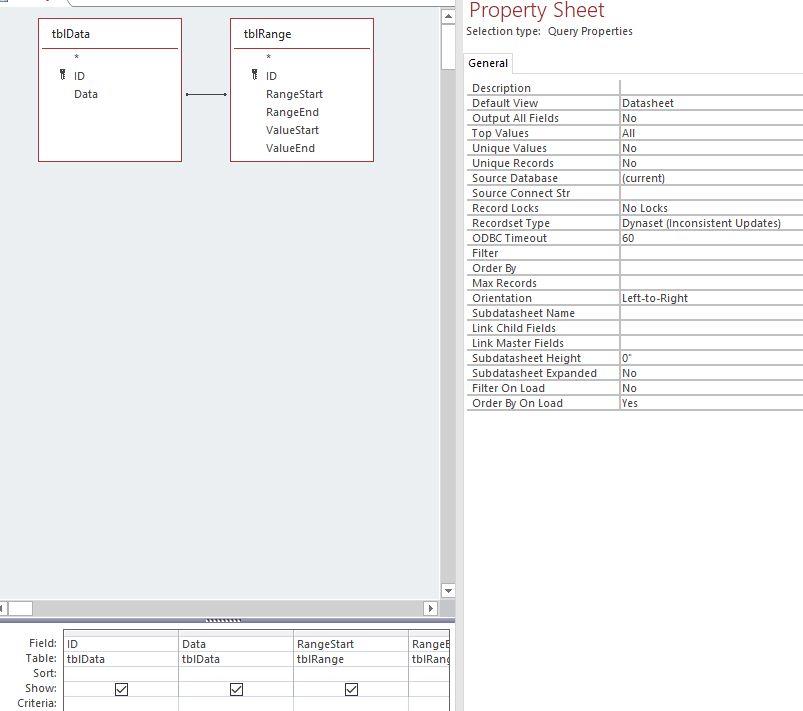Click the Table cell under the ID column
This screenshot has height=711, width=803.
click(121, 659)
